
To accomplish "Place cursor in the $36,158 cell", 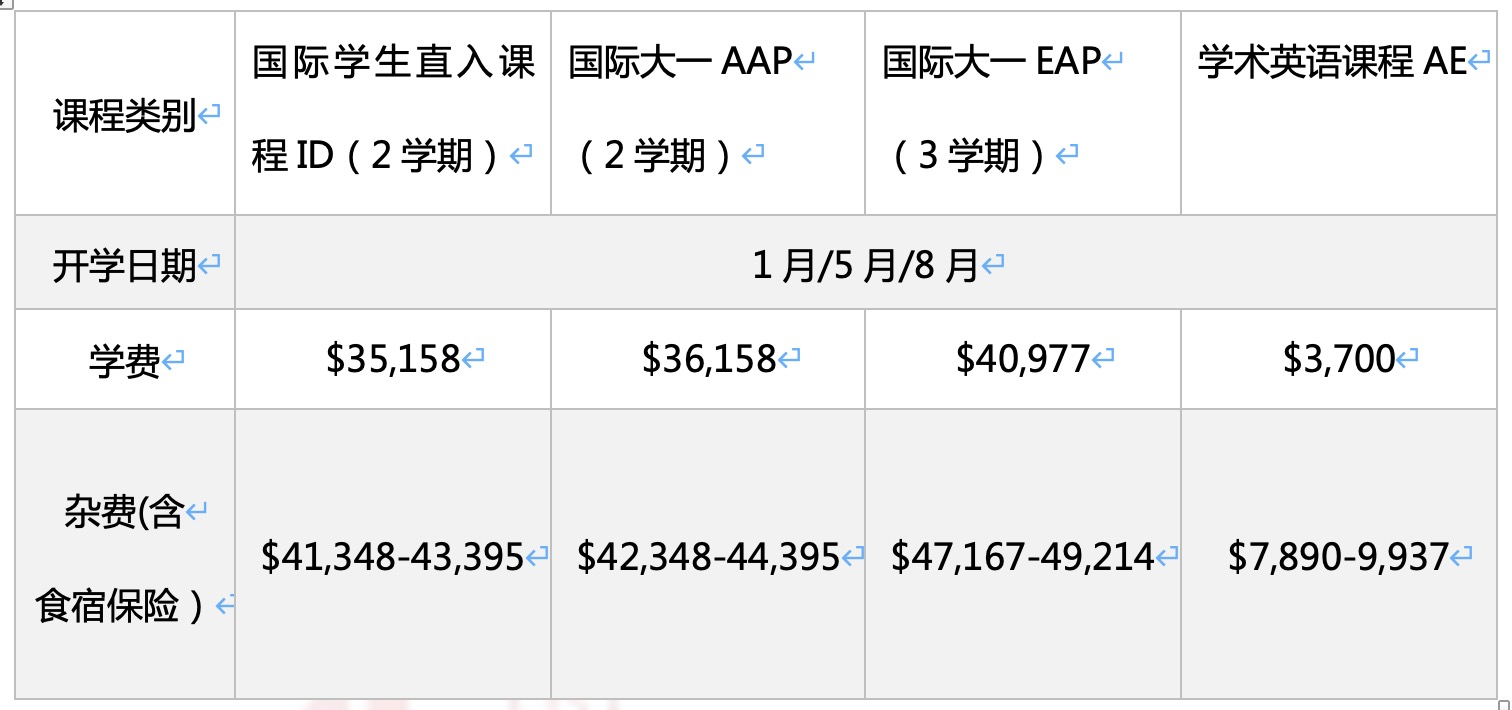I will click(x=708, y=359).
